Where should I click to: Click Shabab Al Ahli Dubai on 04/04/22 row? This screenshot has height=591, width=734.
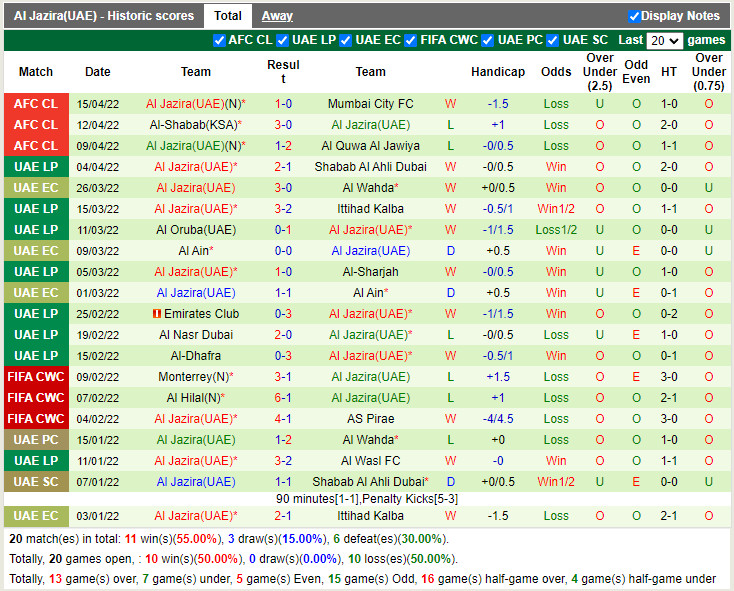click(x=370, y=167)
